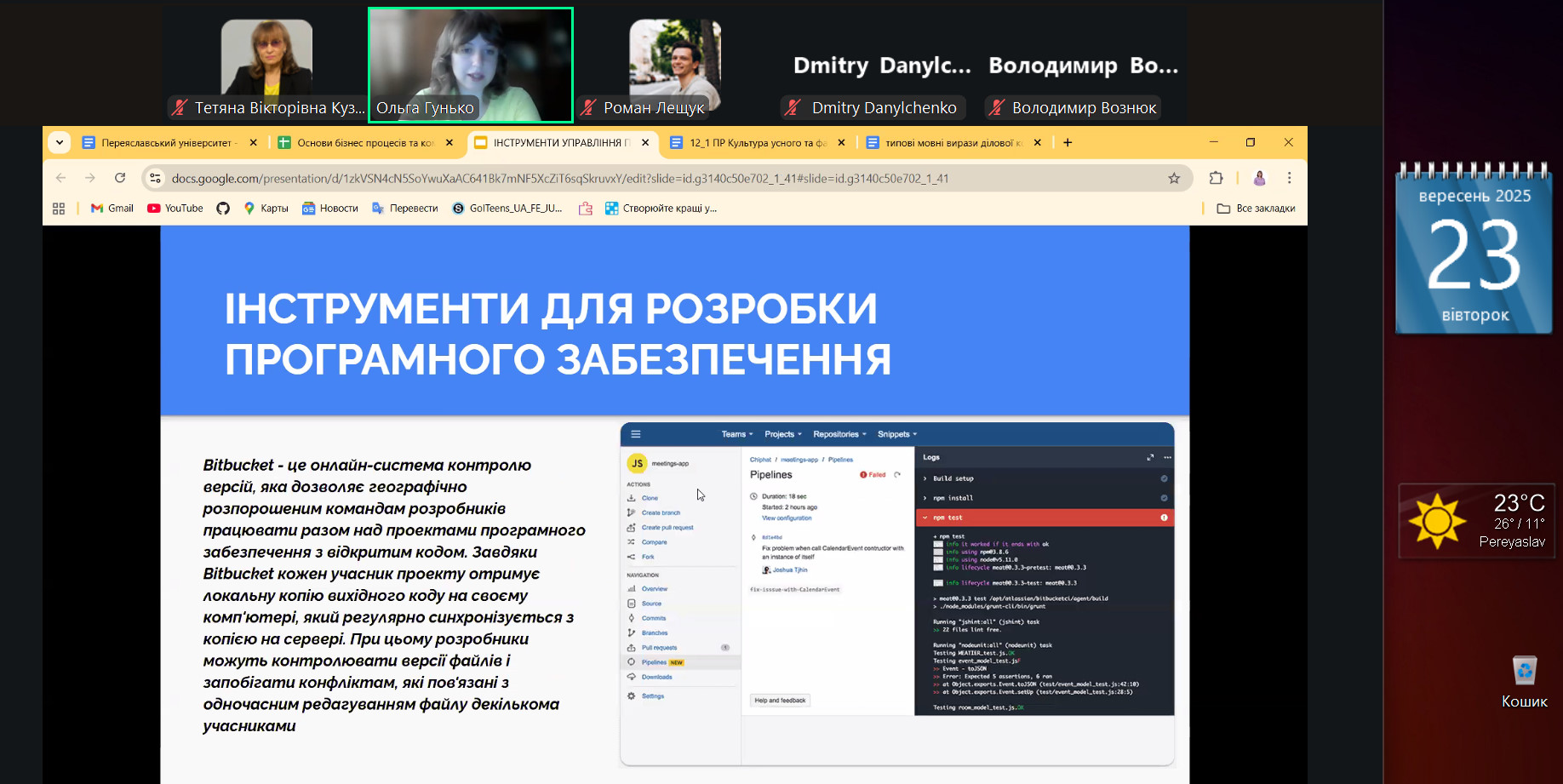
Task: Click the browser reload page icon
Action: [120, 178]
